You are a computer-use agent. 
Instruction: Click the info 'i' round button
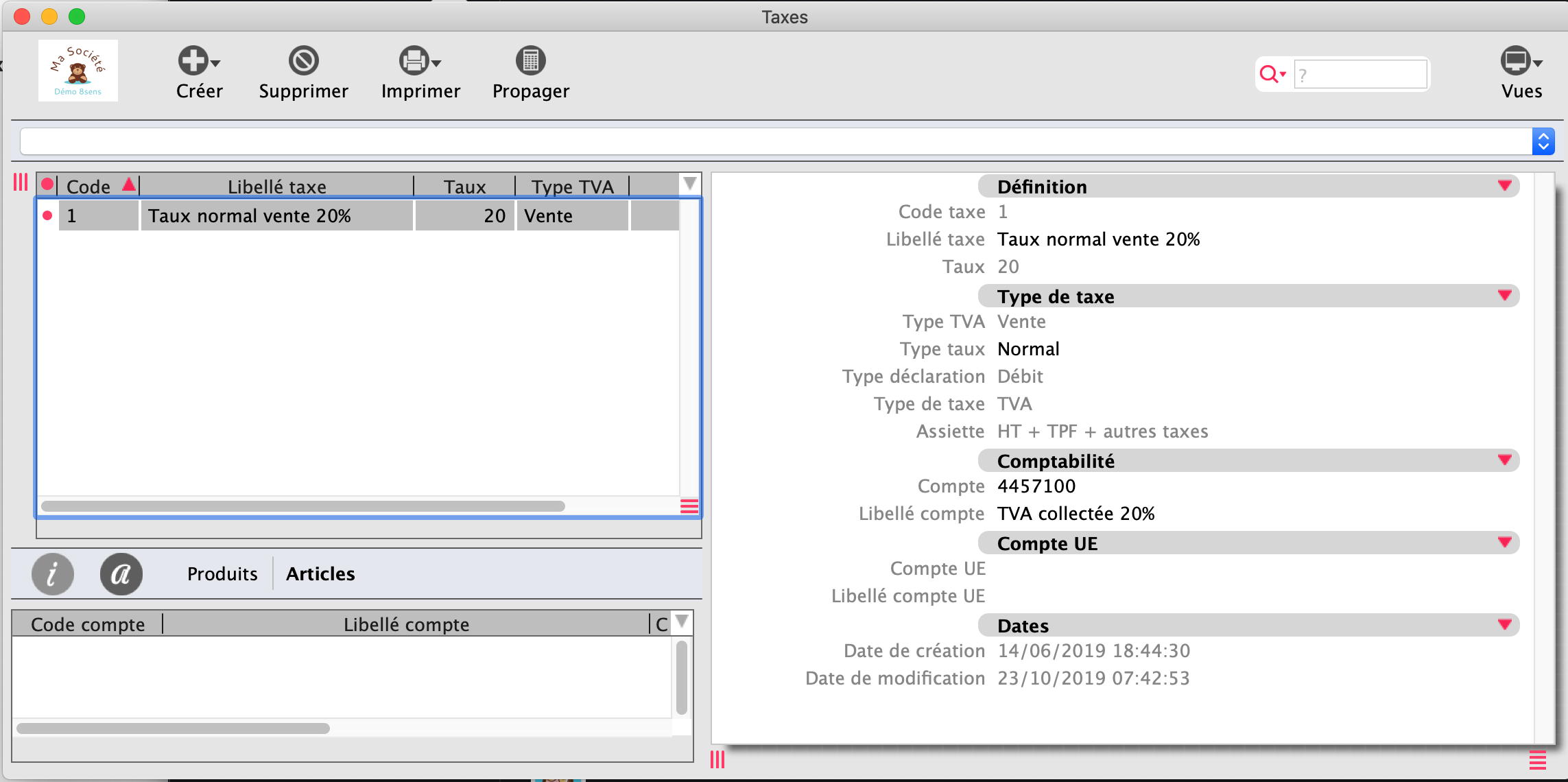53,573
